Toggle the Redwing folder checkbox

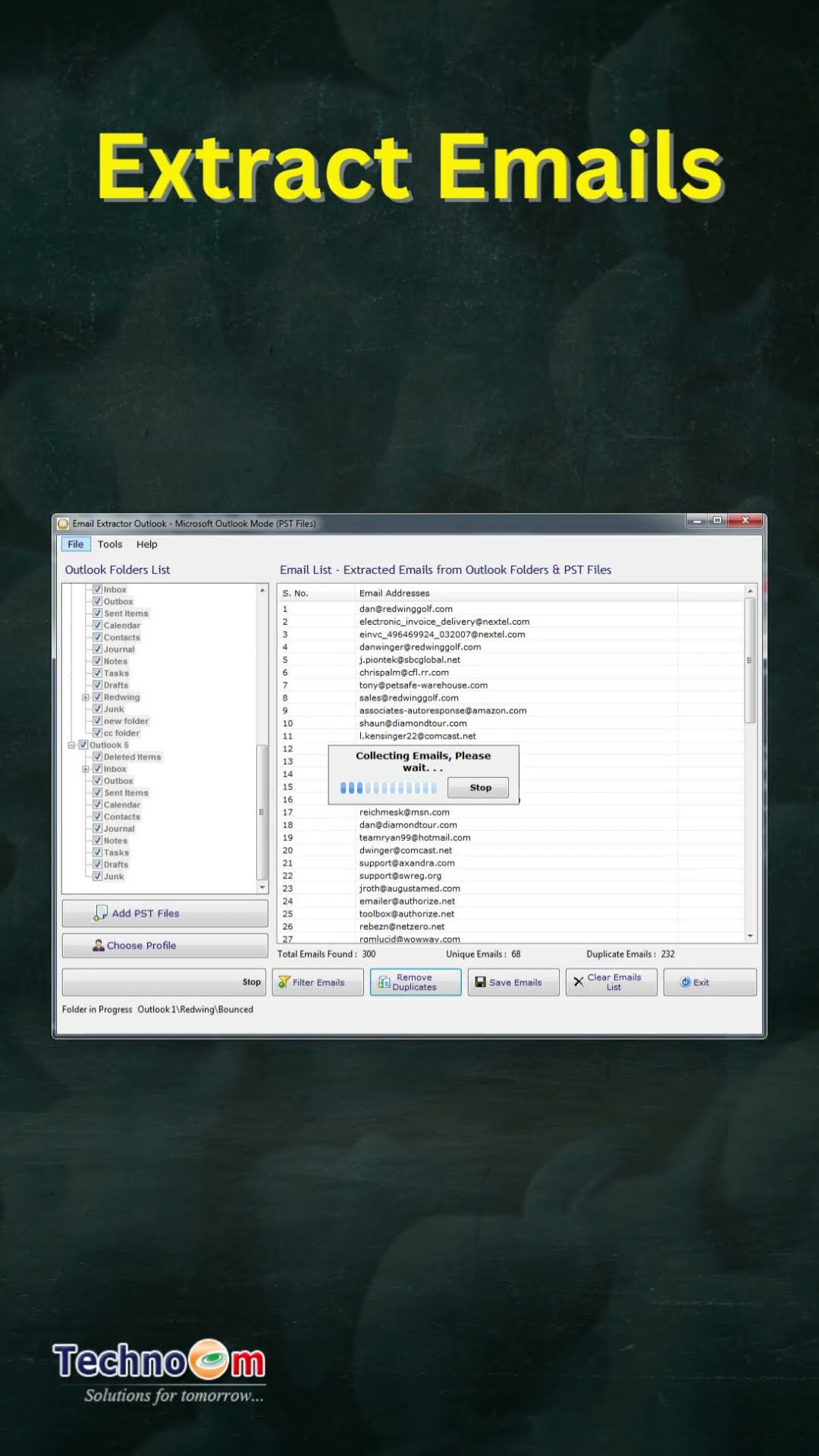click(x=97, y=697)
